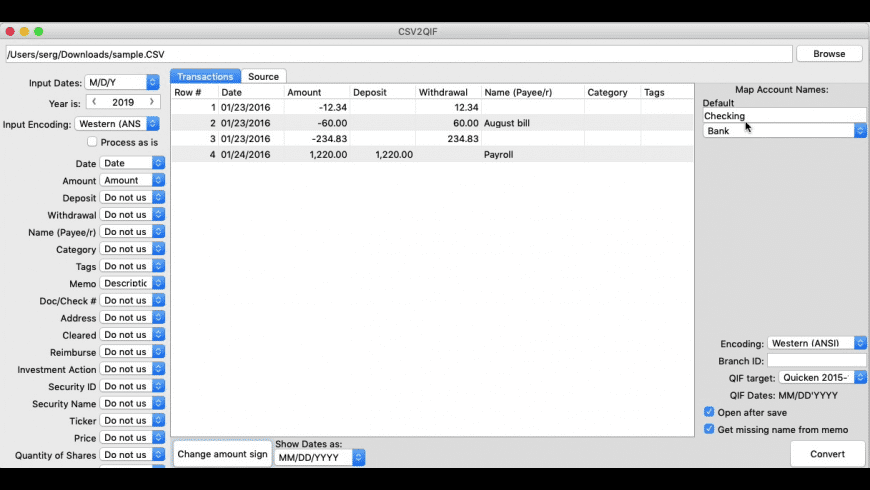The height and width of the screenshot is (490, 870).
Task: Toggle the Process as is checkbox
Action: (x=92, y=142)
